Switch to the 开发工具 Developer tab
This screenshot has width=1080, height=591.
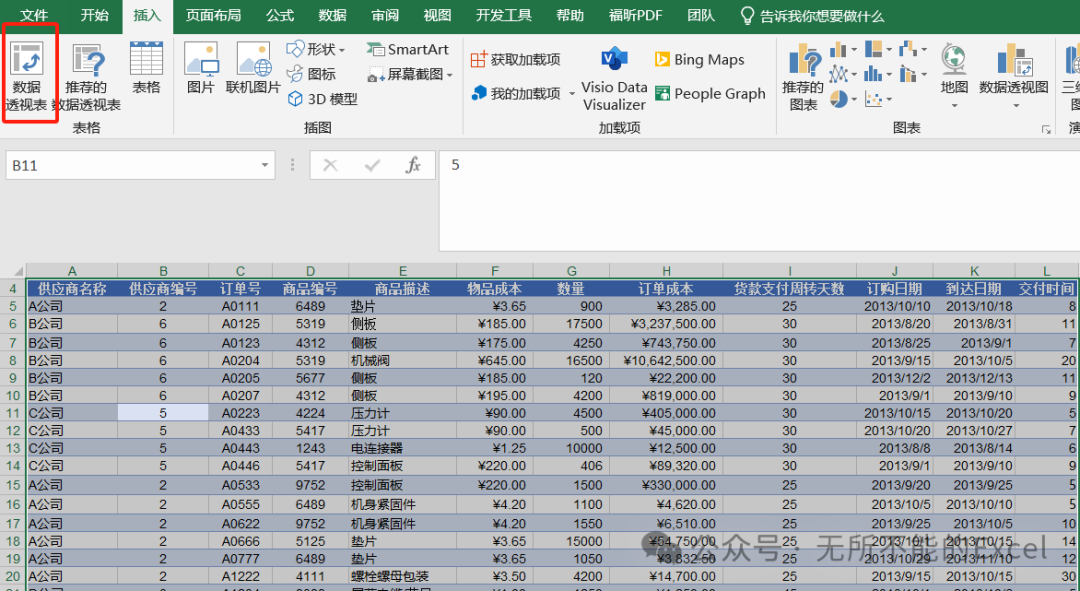pyautogui.click(x=503, y=15)
